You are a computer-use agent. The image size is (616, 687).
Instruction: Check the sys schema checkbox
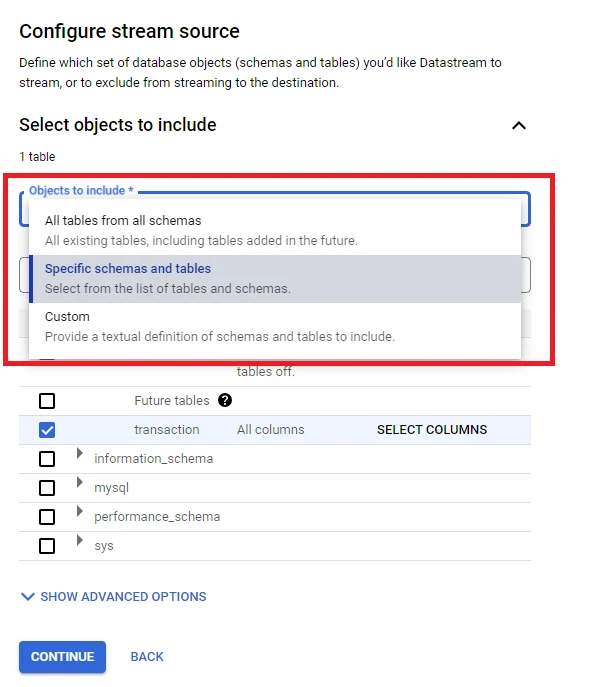tap(47, 546)
